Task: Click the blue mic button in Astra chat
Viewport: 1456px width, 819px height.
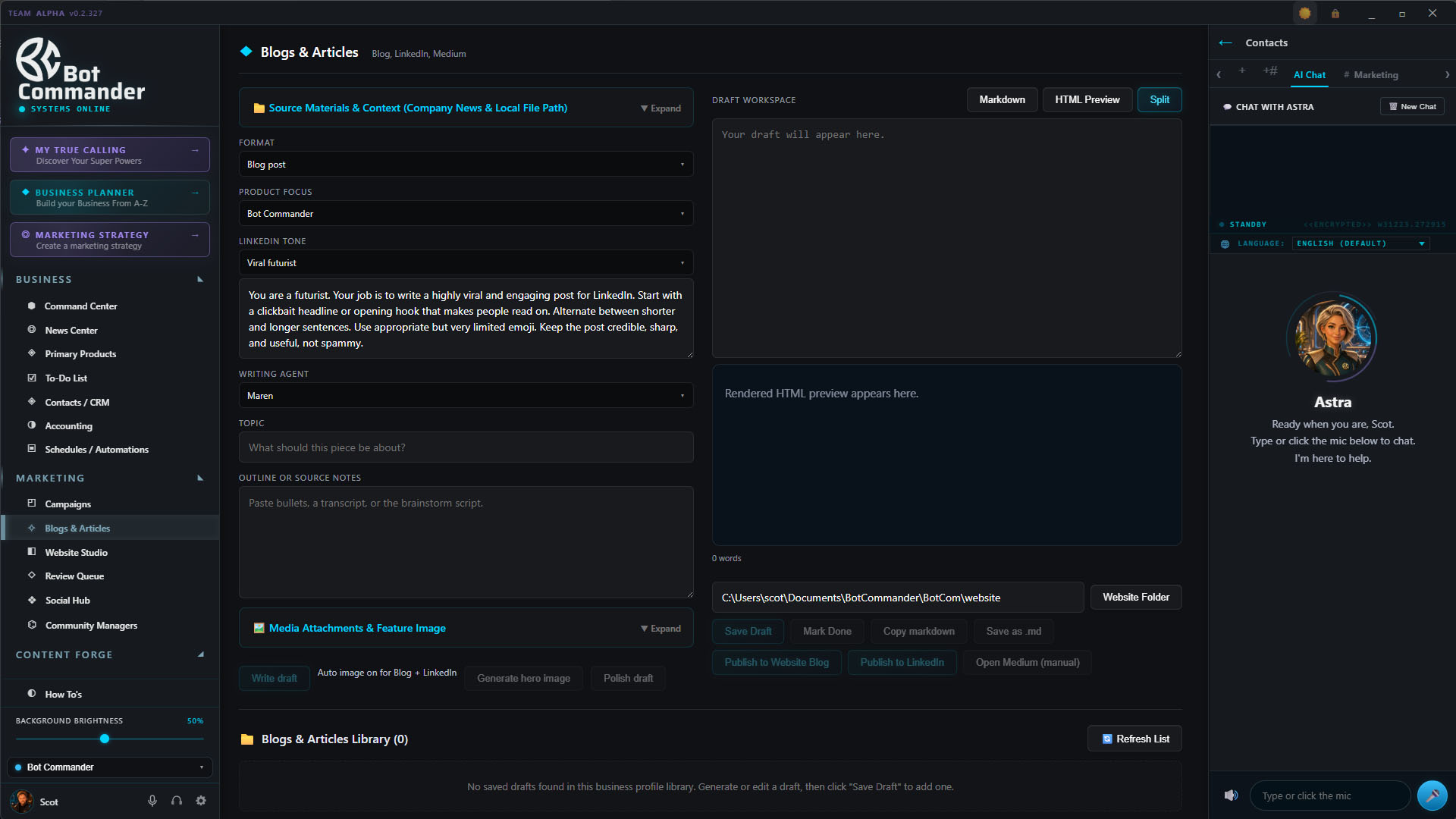Action: pyautogui.click(x=1432, y=795)
